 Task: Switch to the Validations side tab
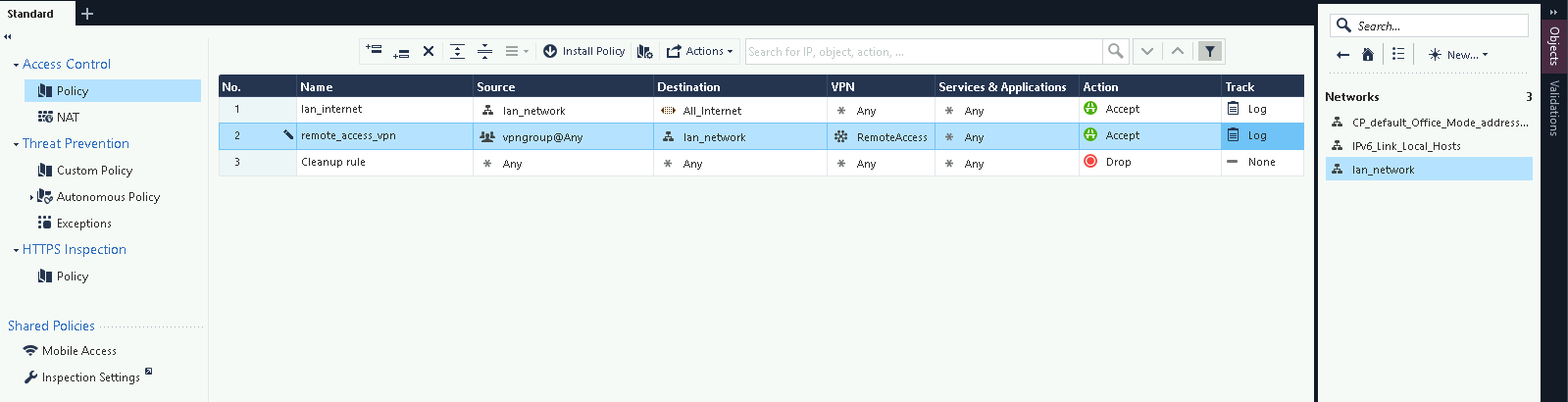click(1553, 108)
